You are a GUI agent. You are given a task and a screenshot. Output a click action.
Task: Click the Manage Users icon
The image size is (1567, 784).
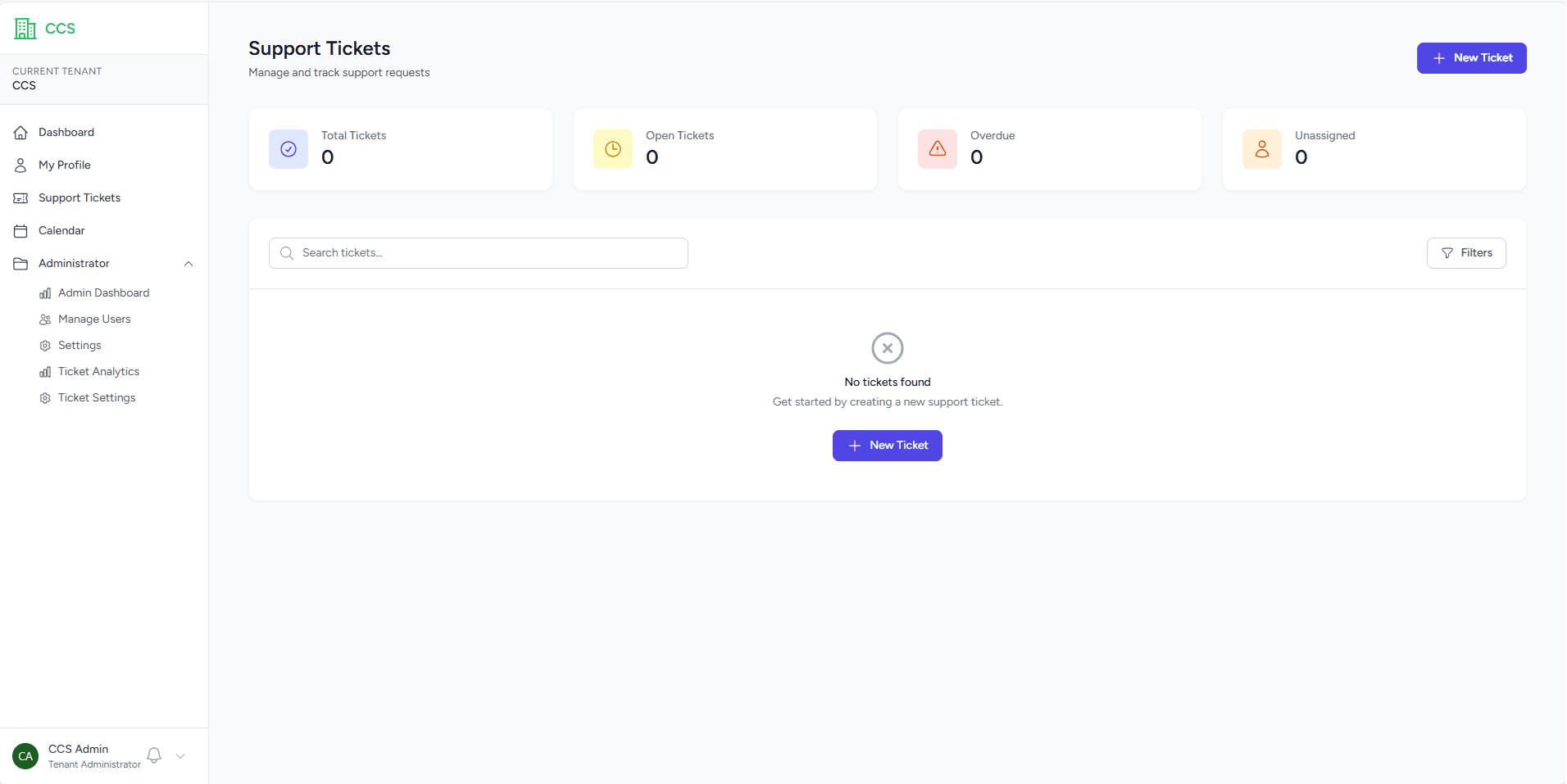(x=45, y=319)
